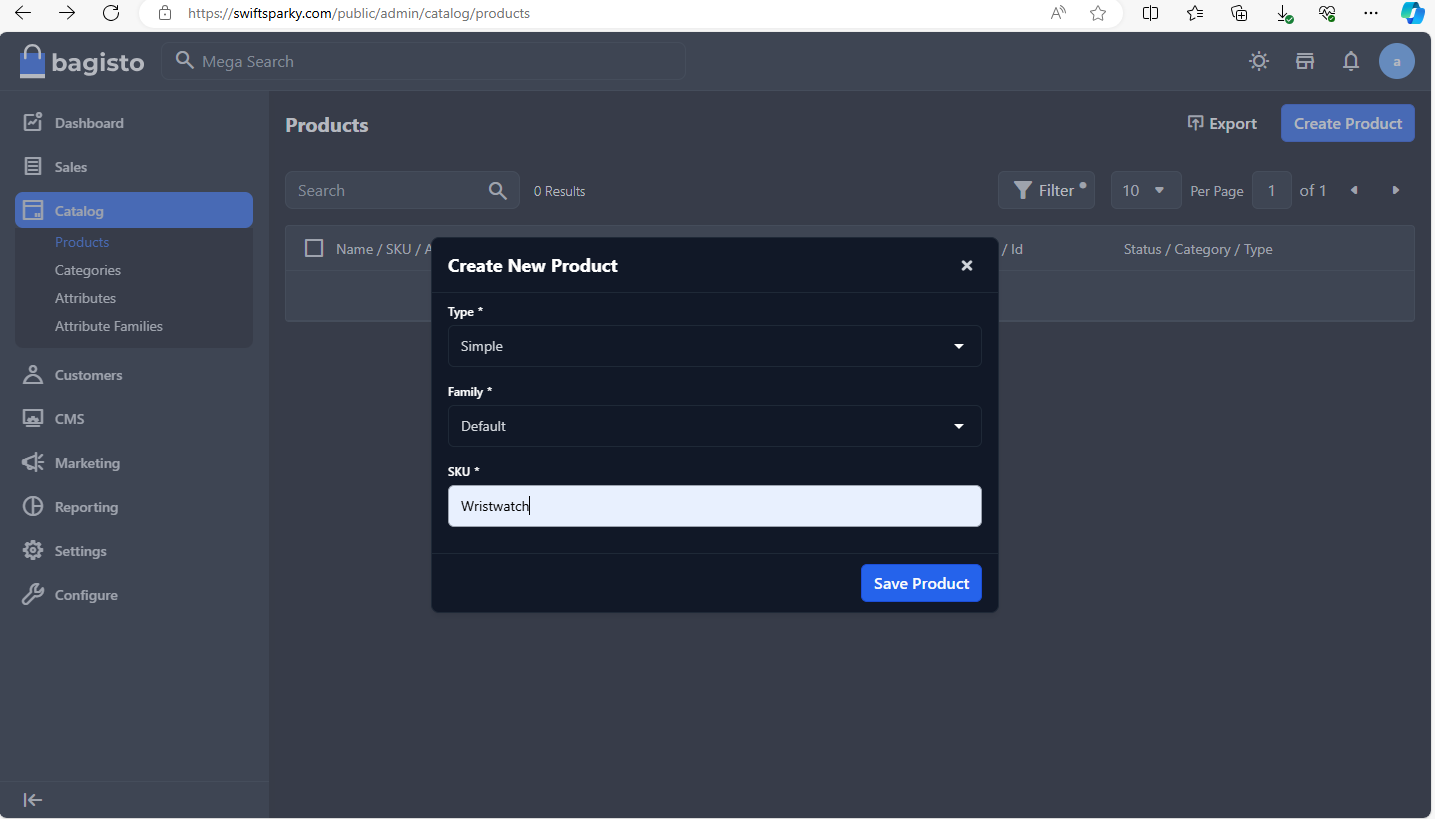Go to next page arrow

(1396, 190)
